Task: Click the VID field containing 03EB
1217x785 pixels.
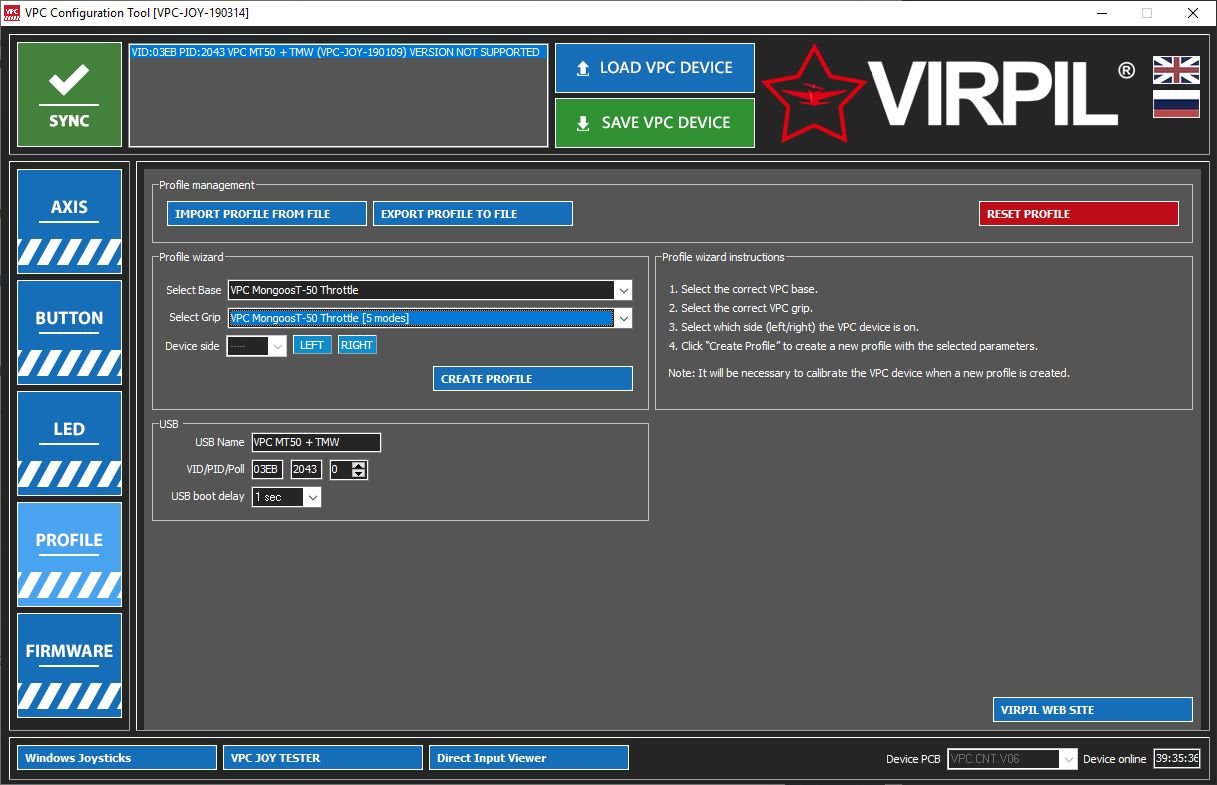Action: pos(267,469)
